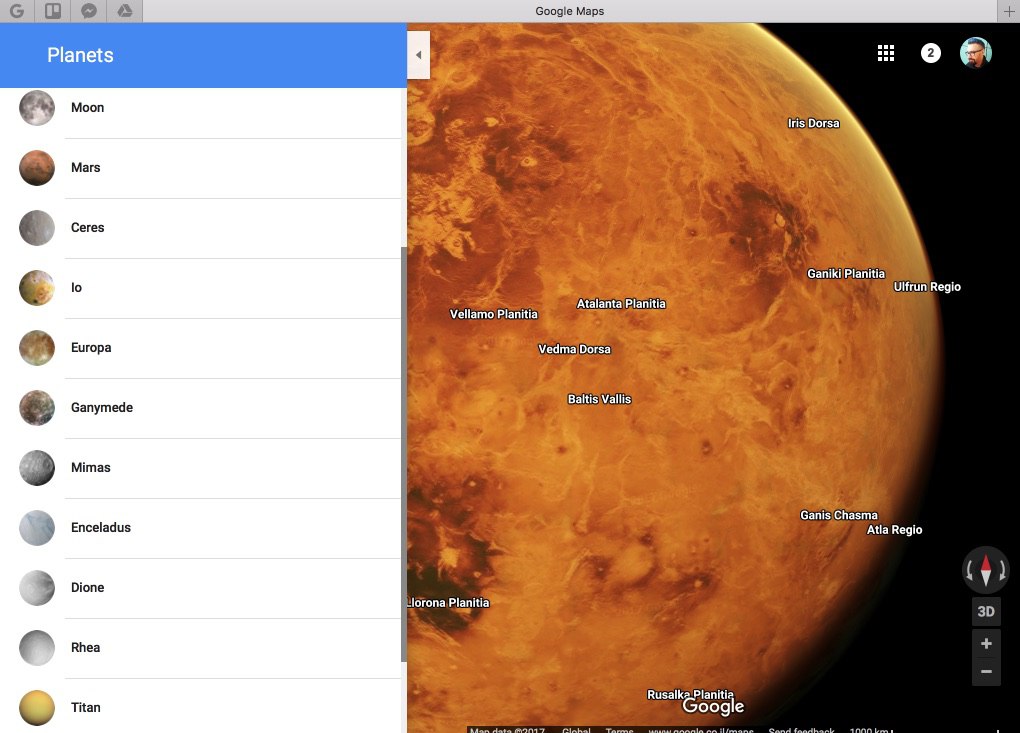Screen dimensions: 1020x733
Task: Click the Ganiki Planitia map label
Action: tap(846, 274)
